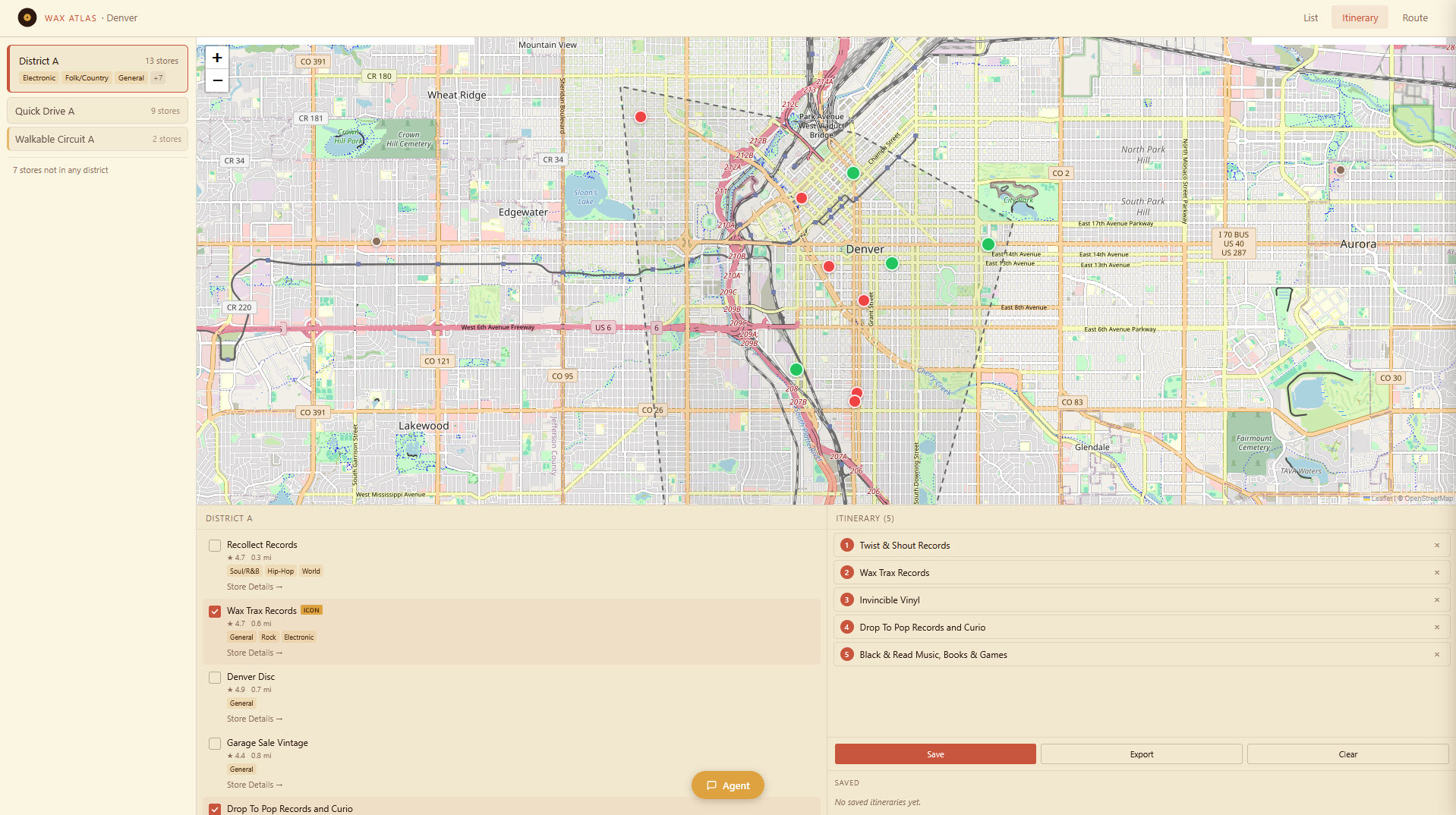Click the General tag under Denver Disc
This screenshot has width=1456, height=815.
pyautogui.click(x=241, y=703)
